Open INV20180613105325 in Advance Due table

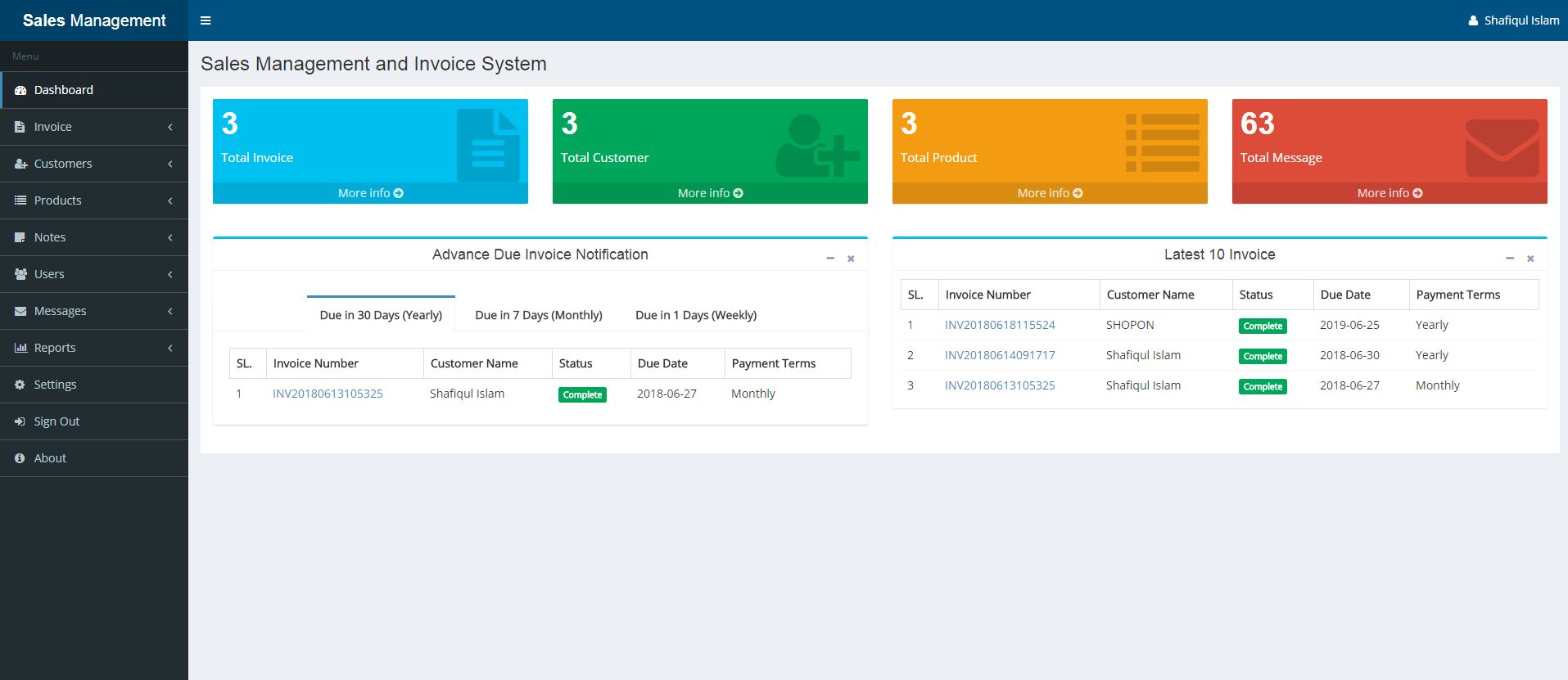point(328,394)
